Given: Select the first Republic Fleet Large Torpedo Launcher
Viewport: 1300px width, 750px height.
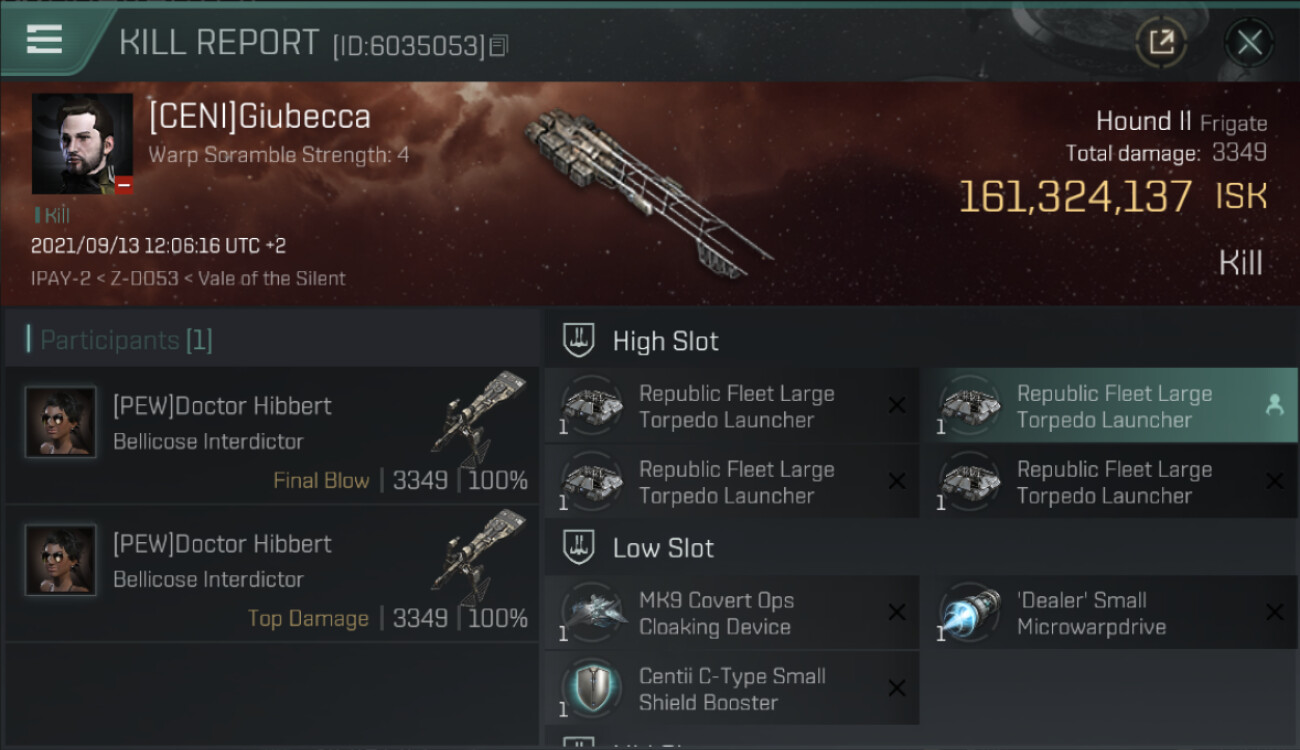Looking at the screenshot, I should (732, 406).
